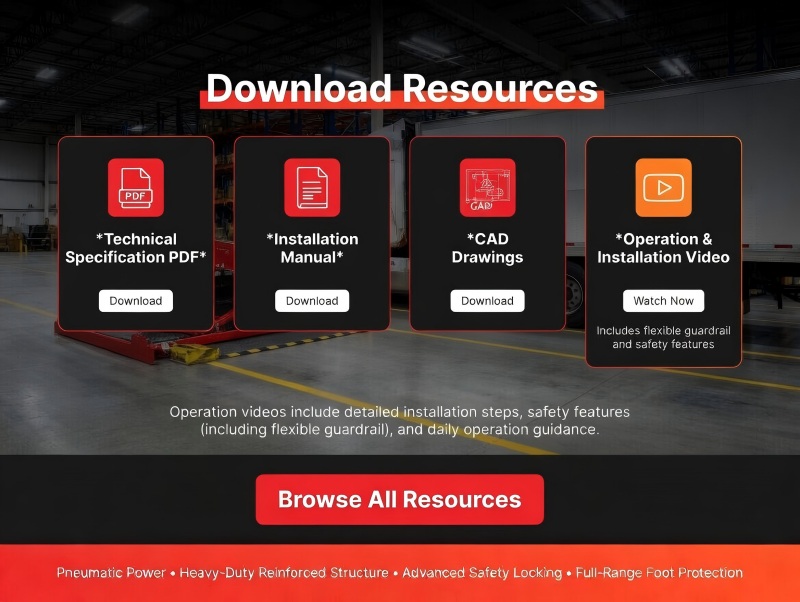Select Pneumatic Power in the footer banner
Viewport: 800px width, 602px height.
click(110, 573)
